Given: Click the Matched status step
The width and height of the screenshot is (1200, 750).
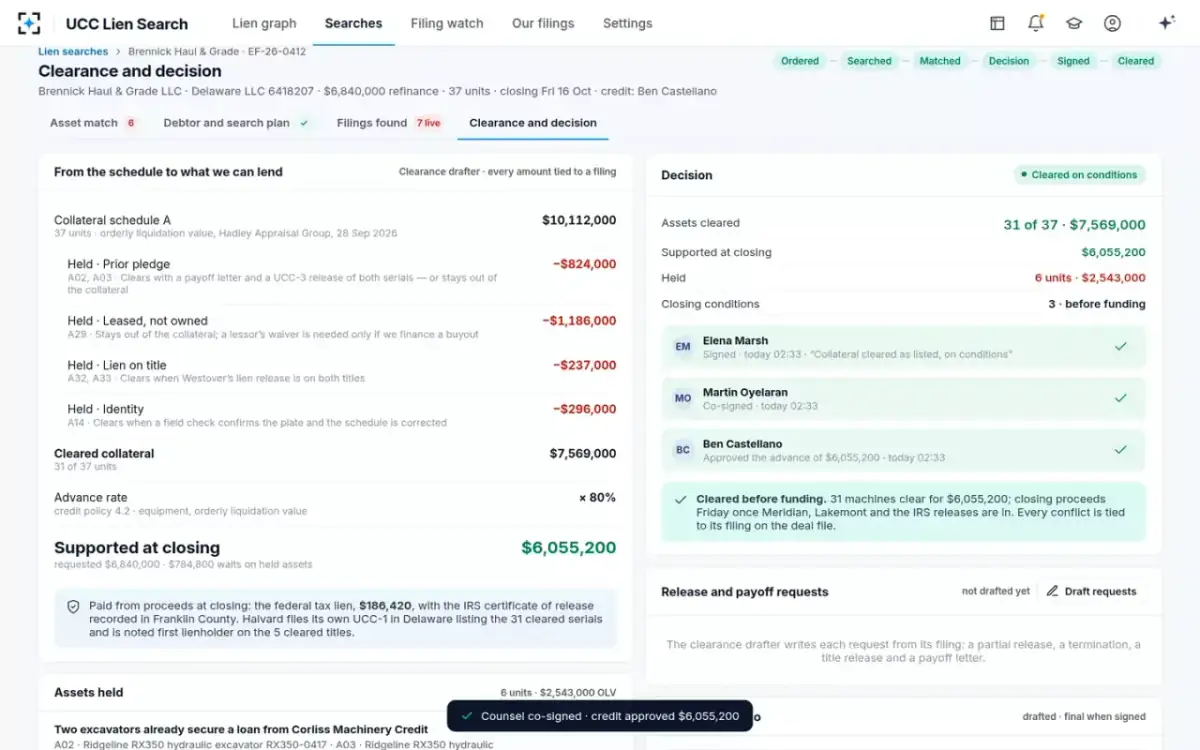Looking at the screenshot, I should point(940,61).
